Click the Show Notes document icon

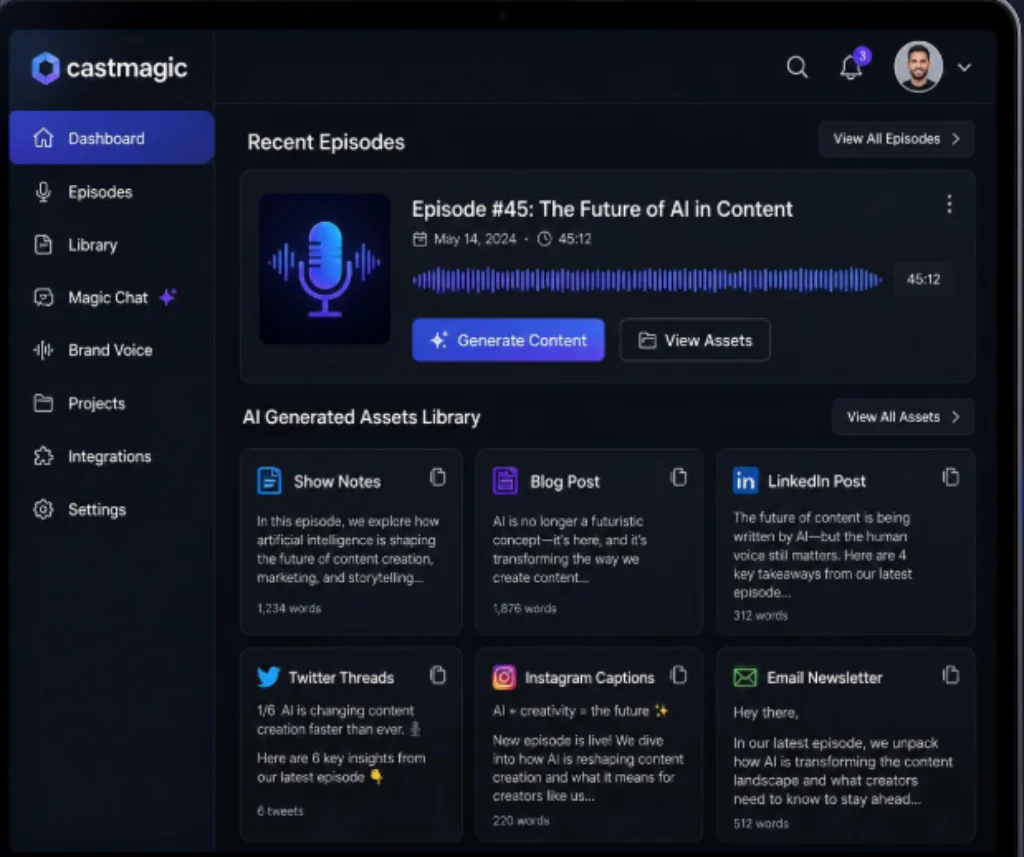click(269, 481)
